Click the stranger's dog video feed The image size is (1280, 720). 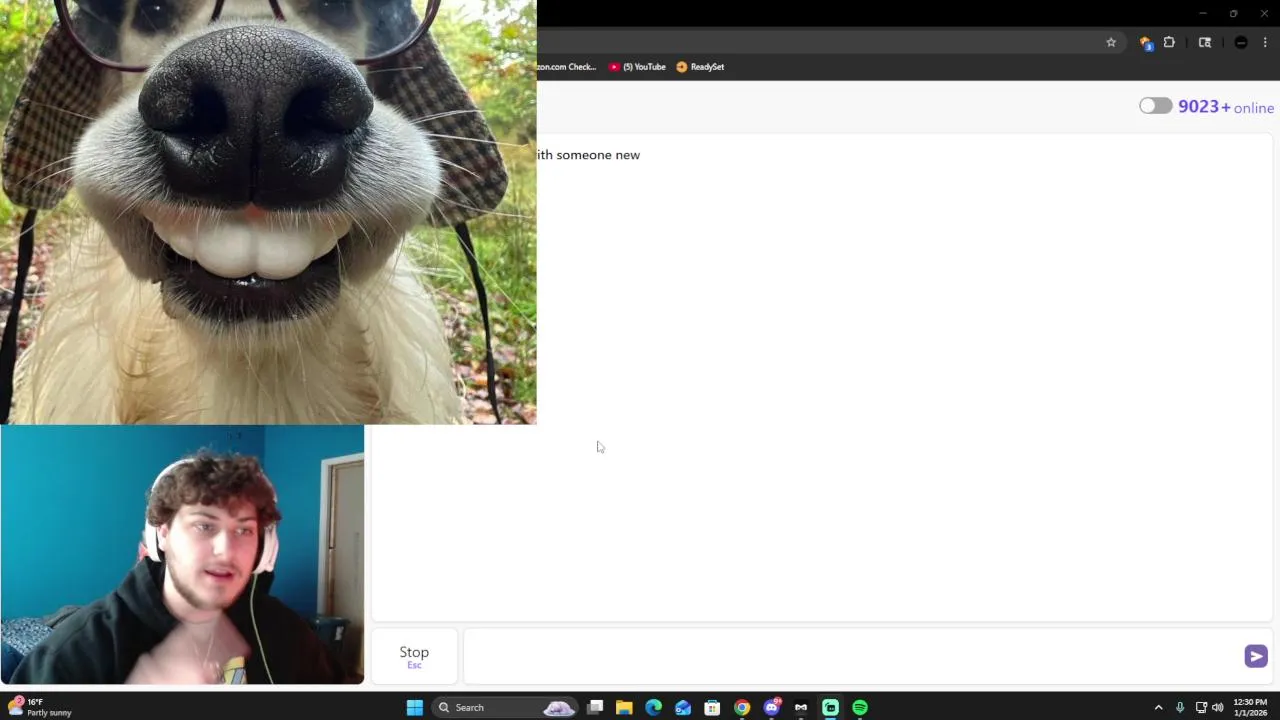268,212
